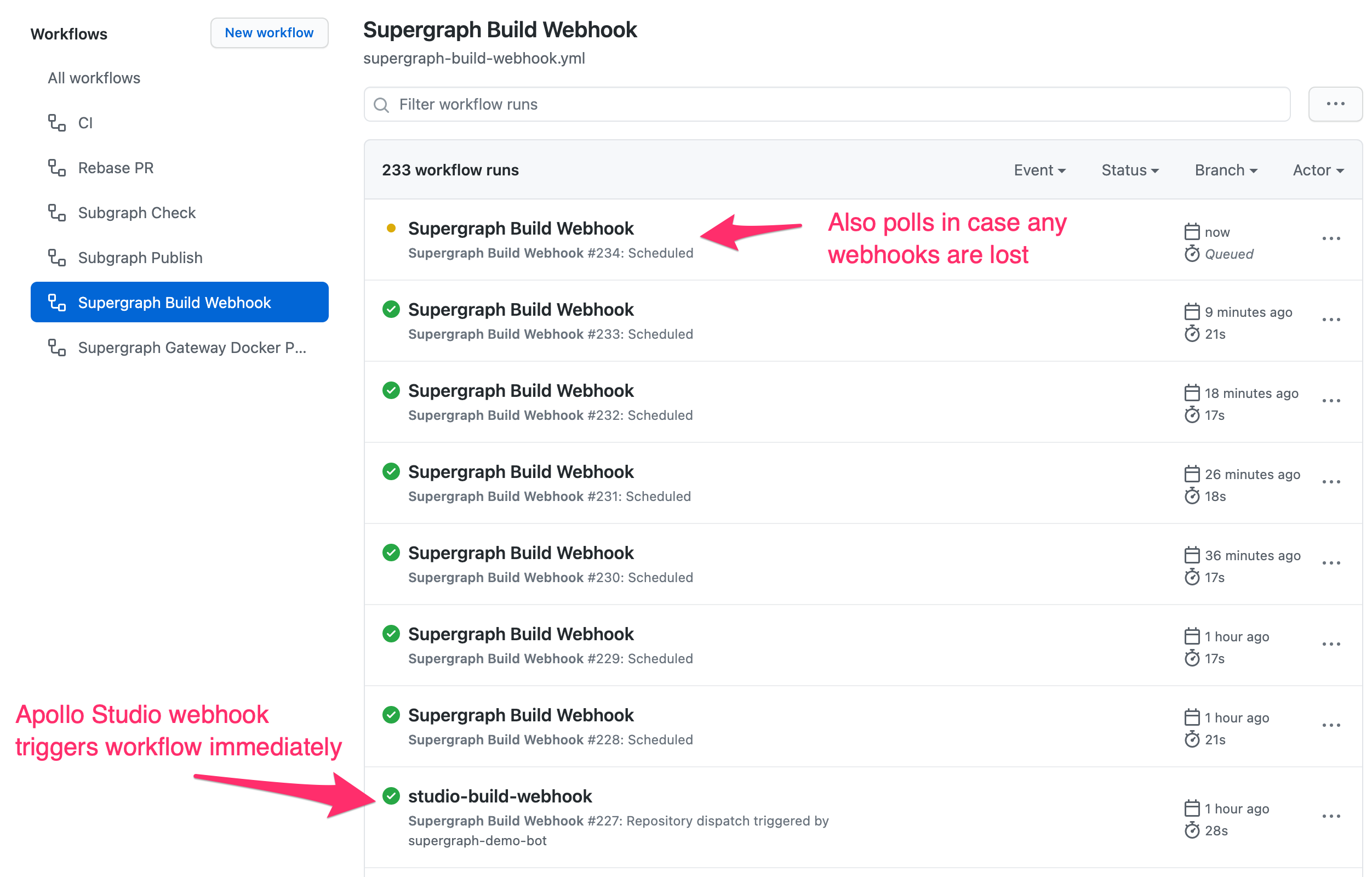The image size is (1372, 877).
Task: Click the Subgraph Check workflow icon
Action: pos(56,212)
